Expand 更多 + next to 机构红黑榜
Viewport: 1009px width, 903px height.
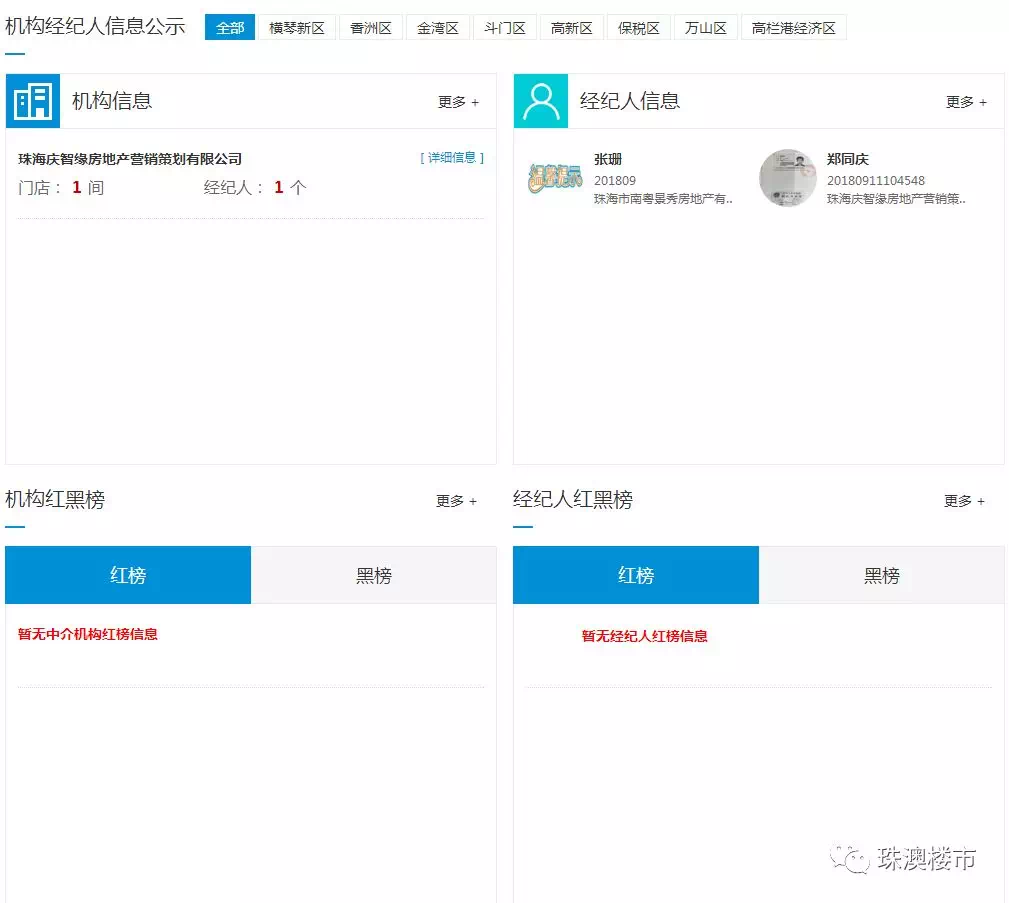[456, 501]
